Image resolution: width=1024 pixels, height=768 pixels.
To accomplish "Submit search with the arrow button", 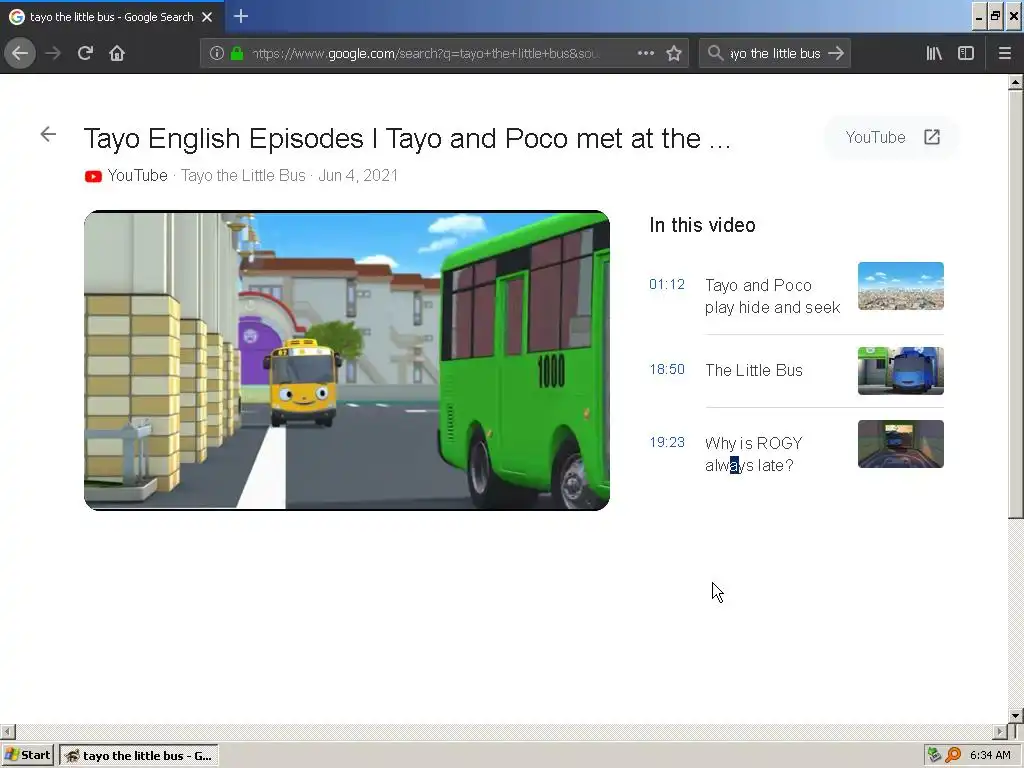I will (836, 53).
